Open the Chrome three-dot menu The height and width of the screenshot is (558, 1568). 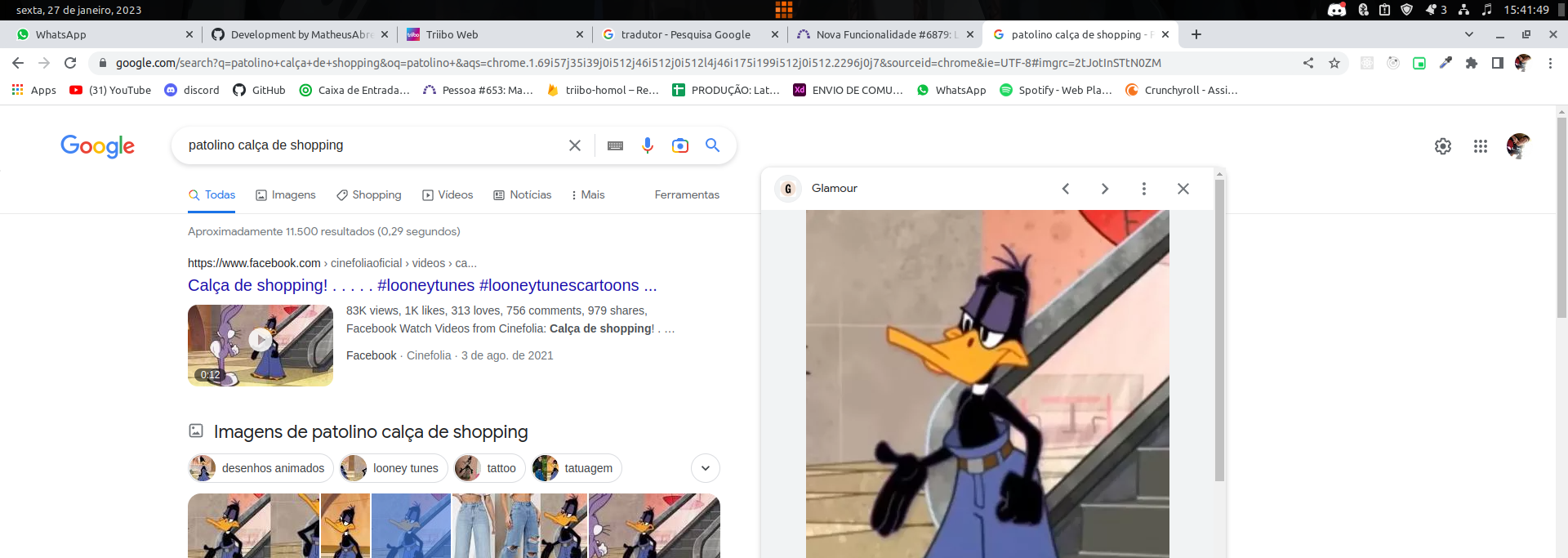[x=1550, y=63]
